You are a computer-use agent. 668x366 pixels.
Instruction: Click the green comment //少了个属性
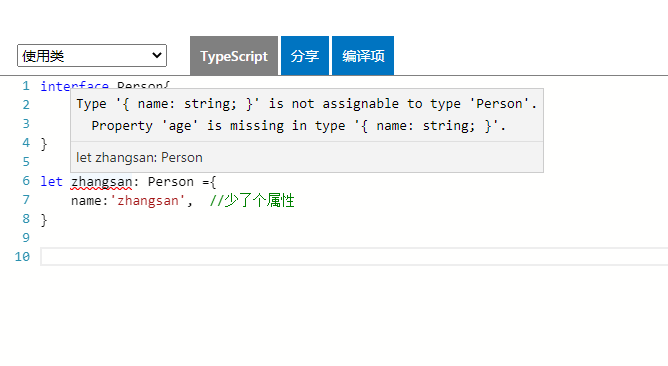coord(252,201)
